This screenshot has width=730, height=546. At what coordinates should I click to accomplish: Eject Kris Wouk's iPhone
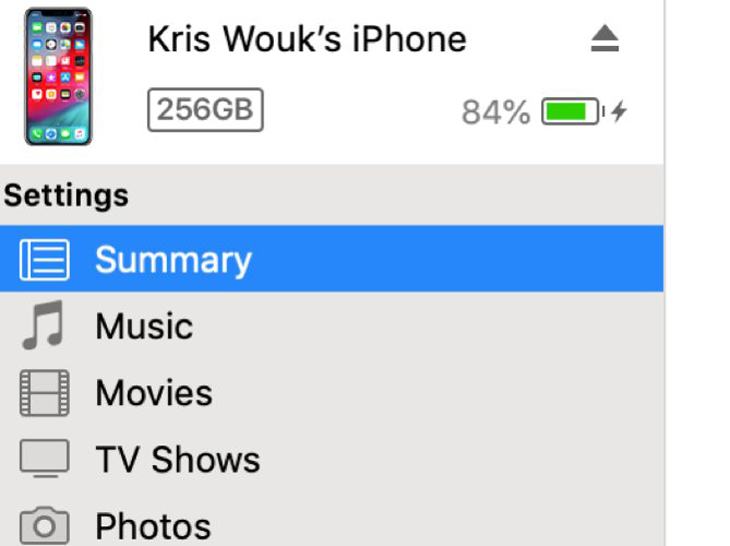605,38
